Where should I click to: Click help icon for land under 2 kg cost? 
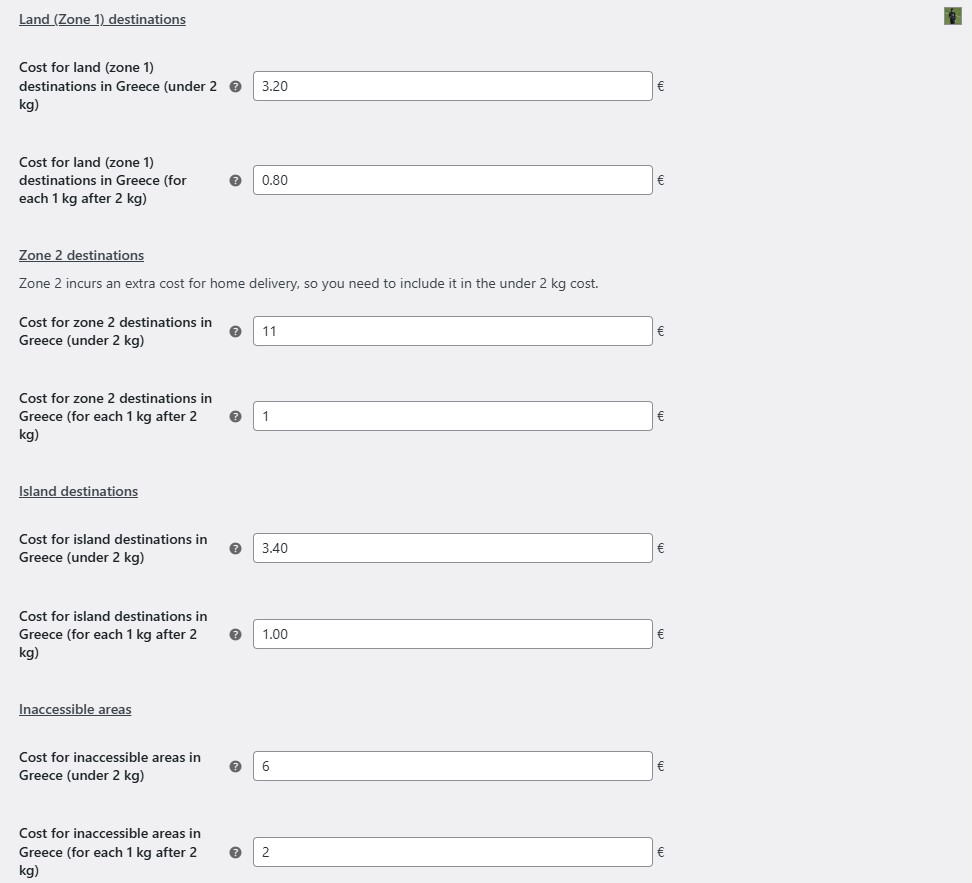click(x=236, y=86)
